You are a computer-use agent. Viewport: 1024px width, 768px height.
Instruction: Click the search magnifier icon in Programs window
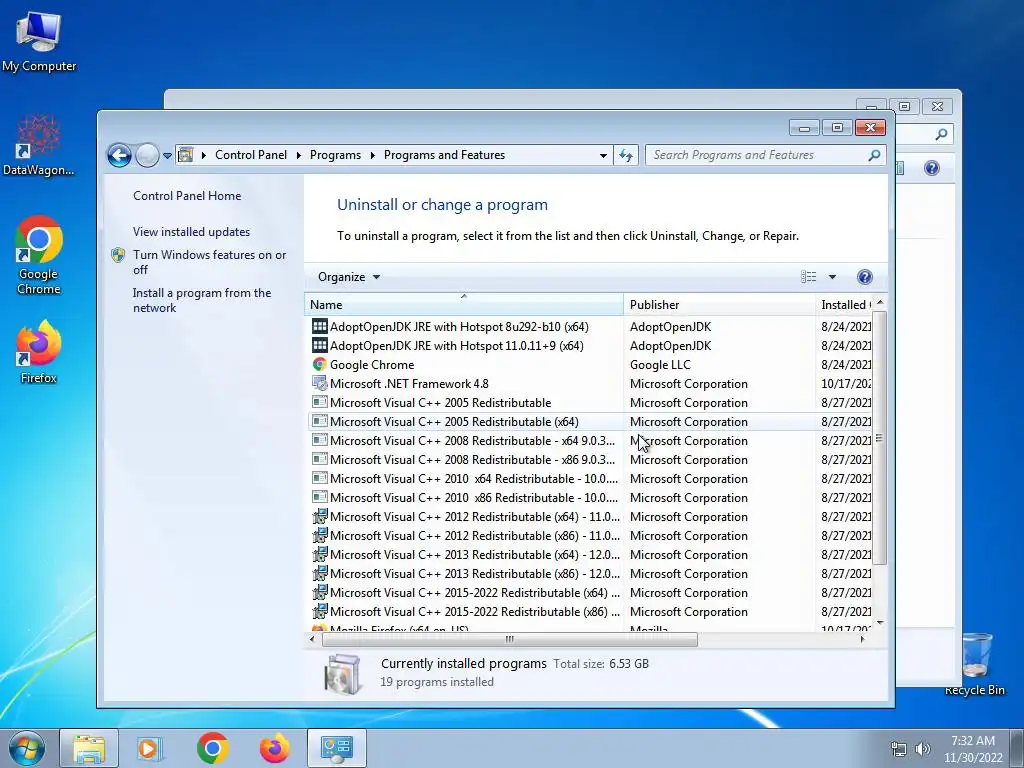pos(874,155)
